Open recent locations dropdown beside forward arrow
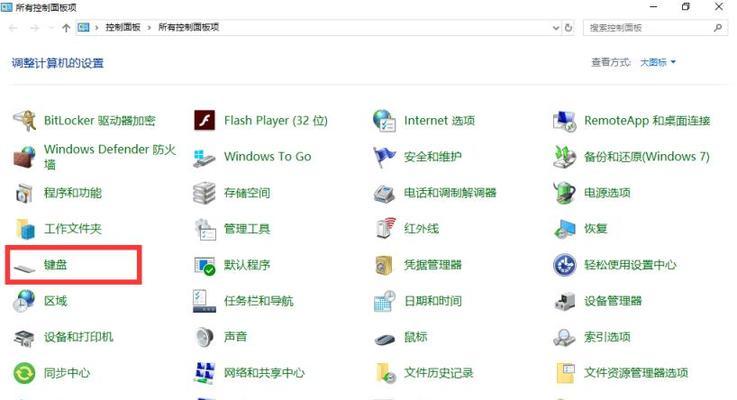This screenshot has width=737, height=400. (51, 28)
